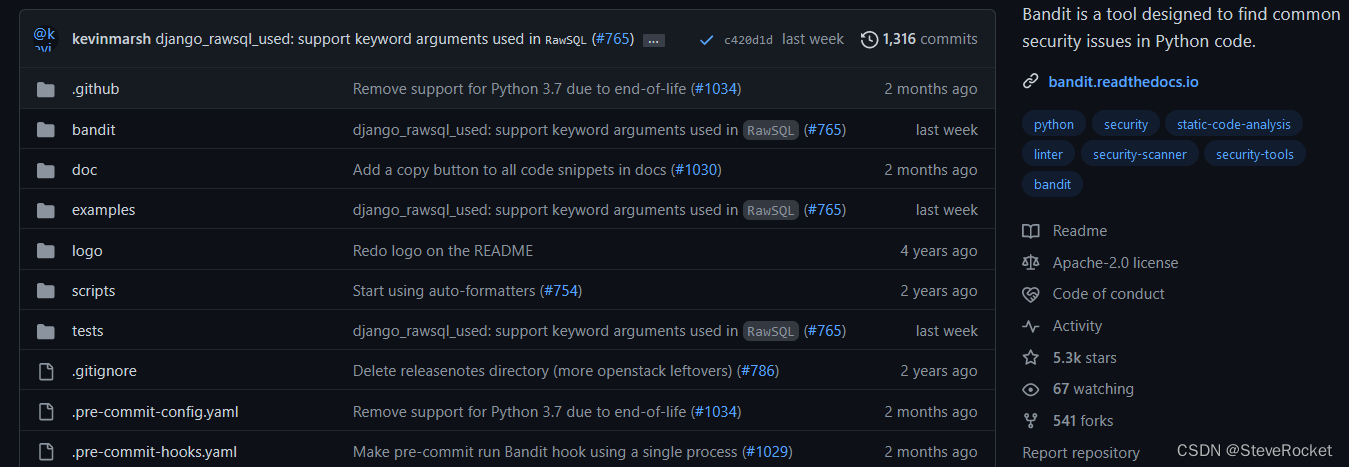1349x467 pixels.
Task: Open the examples directory
Action: click(104, 210)
